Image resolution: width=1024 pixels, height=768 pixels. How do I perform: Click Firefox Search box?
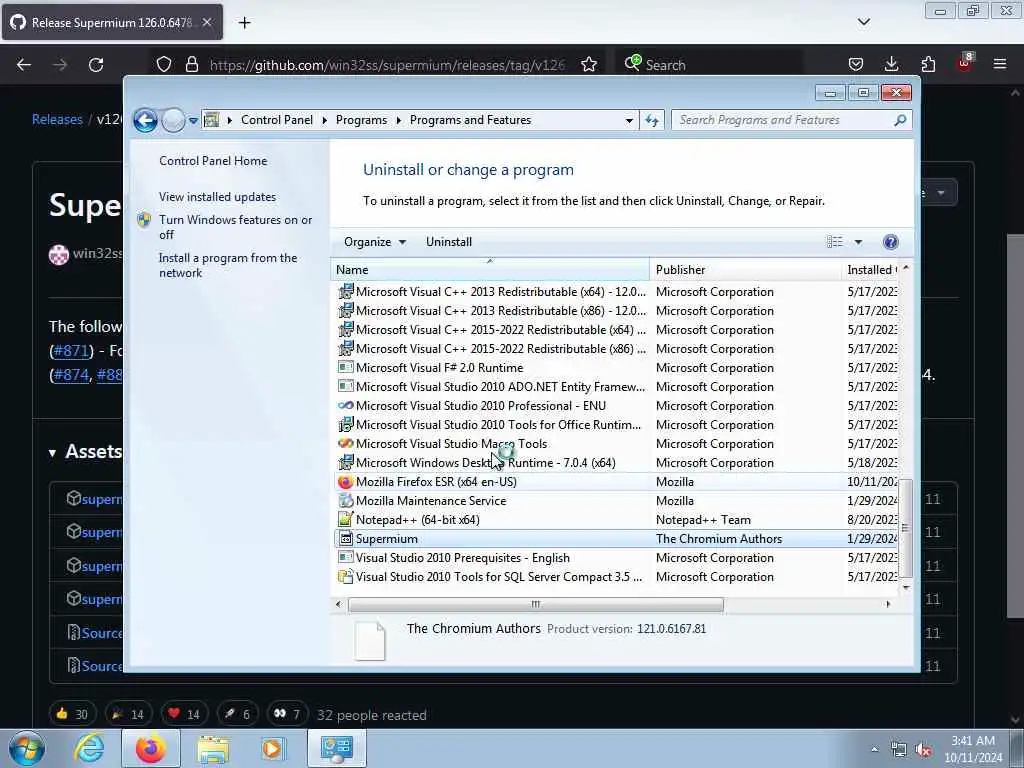click(x=709, y=65)
